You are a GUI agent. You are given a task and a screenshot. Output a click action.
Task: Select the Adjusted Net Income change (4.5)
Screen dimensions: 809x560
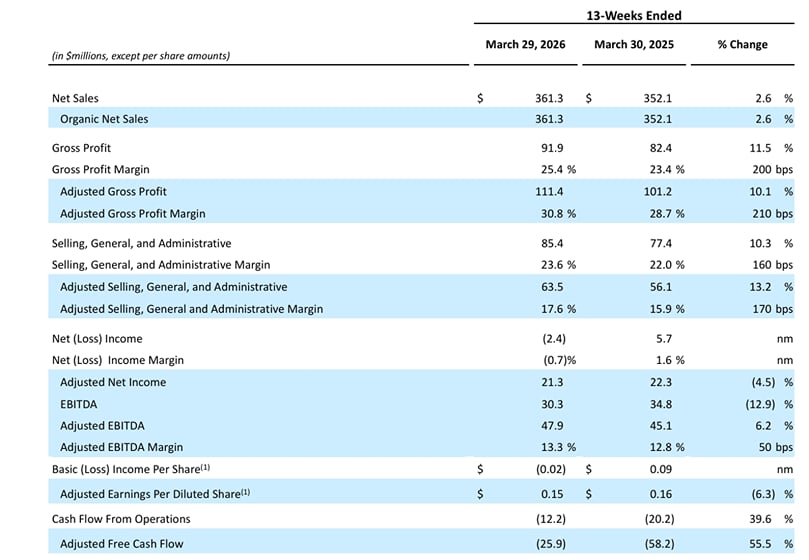coord(763,382)
